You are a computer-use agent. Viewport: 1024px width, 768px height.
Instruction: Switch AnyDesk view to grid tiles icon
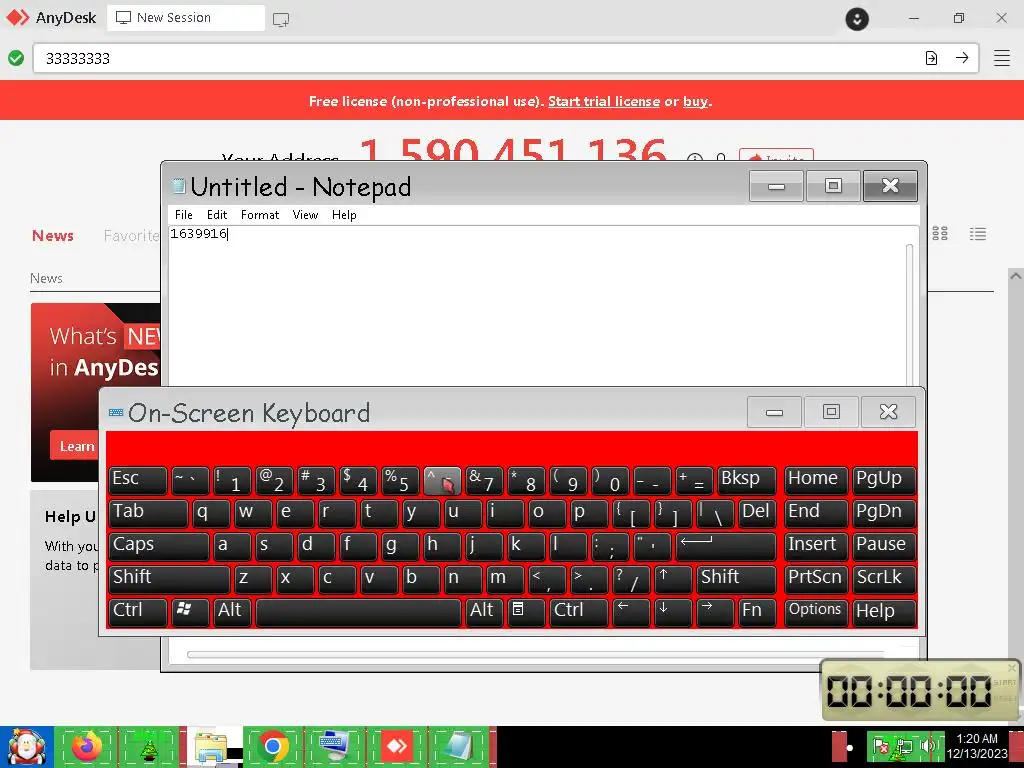click(940, 233)
